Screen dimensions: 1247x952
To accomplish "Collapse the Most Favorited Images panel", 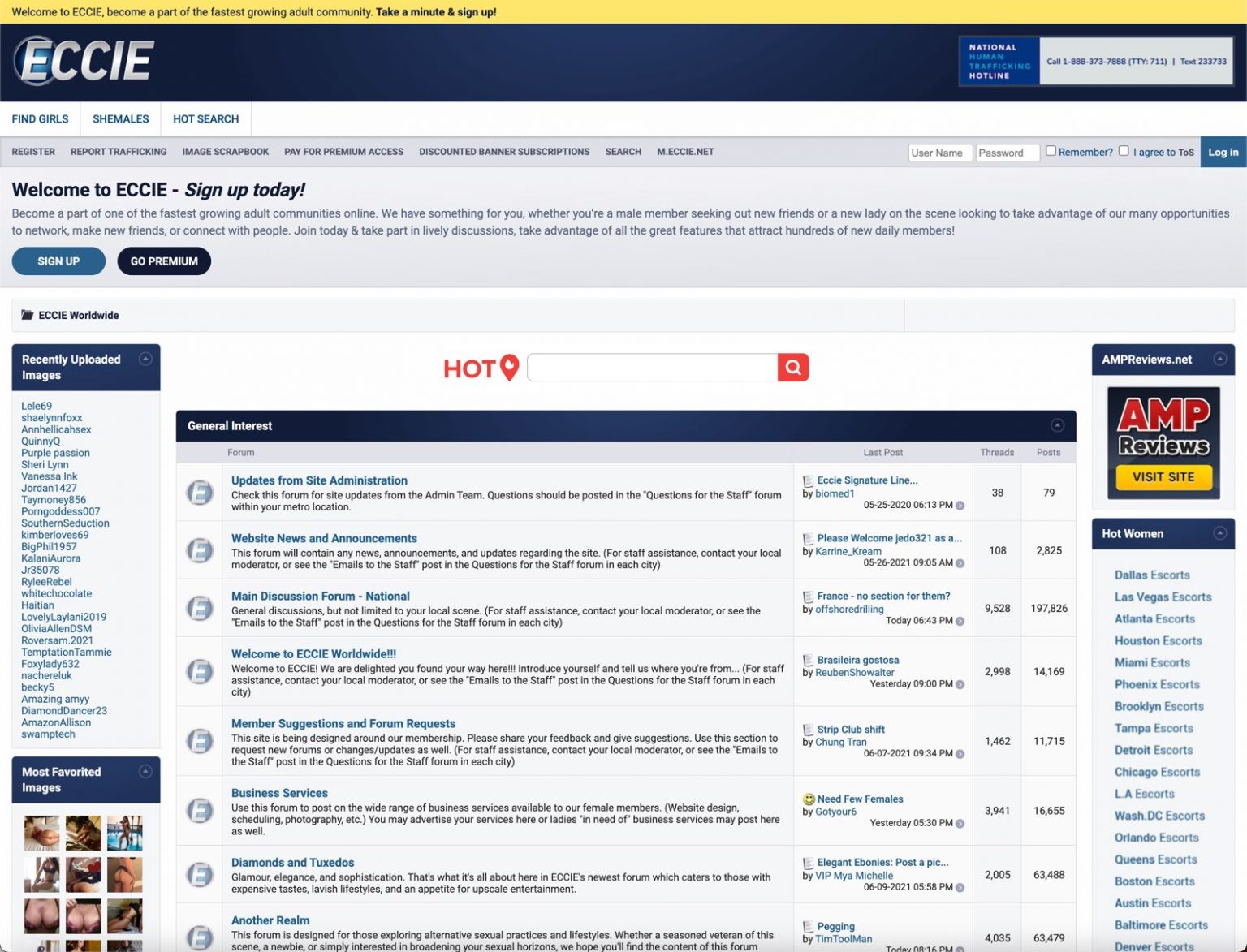I will point(145,771).
